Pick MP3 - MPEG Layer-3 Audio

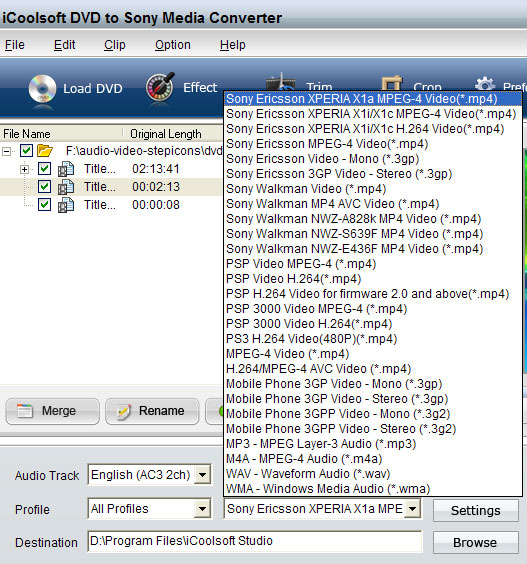tap(373, 444)
